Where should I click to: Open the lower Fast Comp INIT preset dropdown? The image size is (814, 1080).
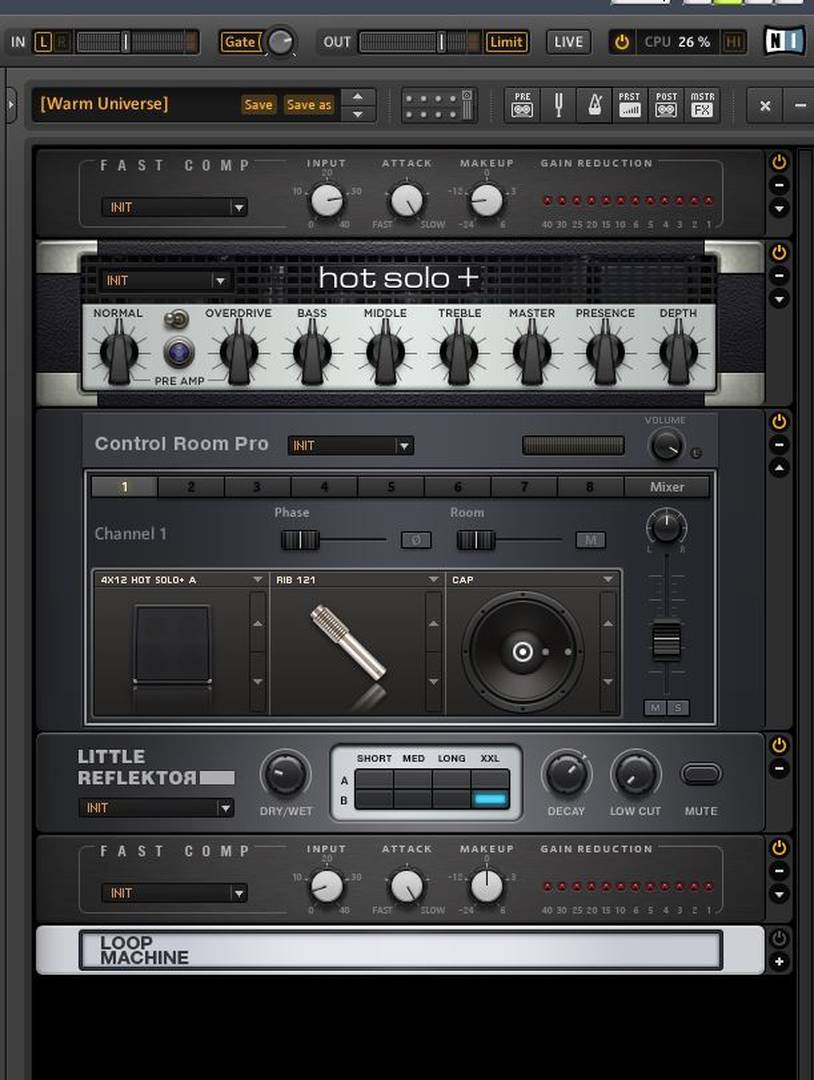point(174,893)
